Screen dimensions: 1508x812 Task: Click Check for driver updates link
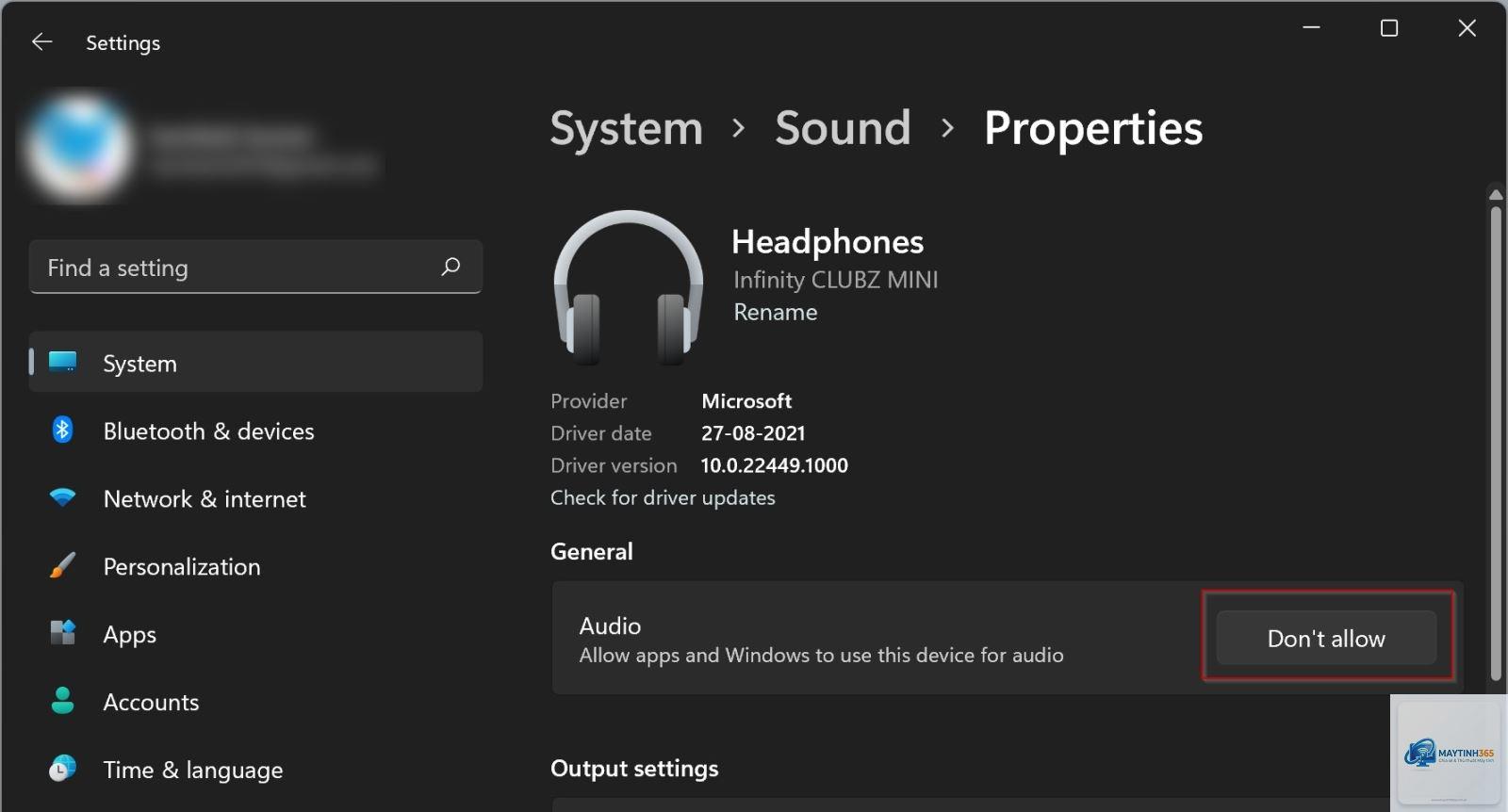[663, 497]
